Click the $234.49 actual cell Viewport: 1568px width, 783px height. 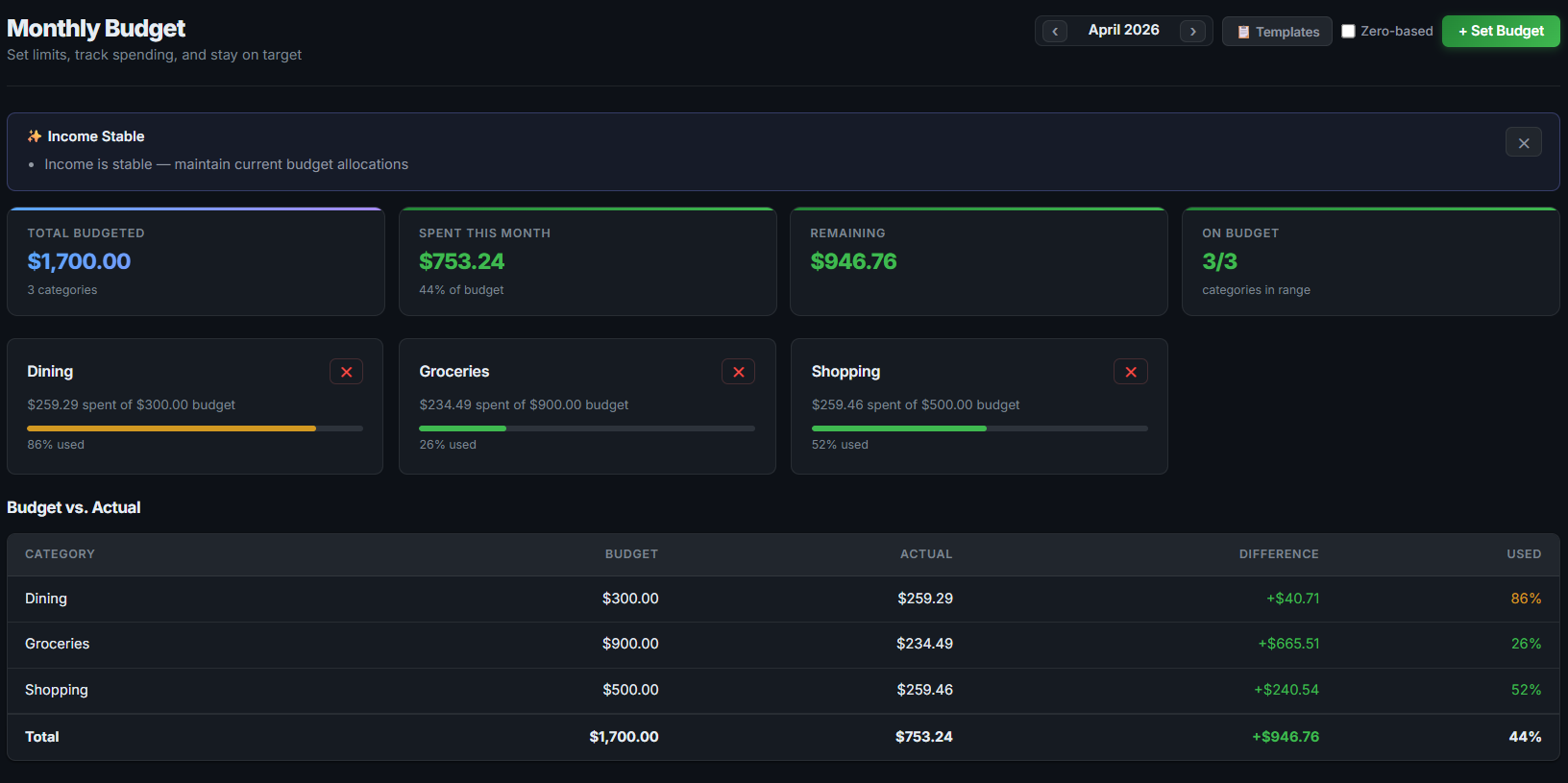[x=924, y=644]
